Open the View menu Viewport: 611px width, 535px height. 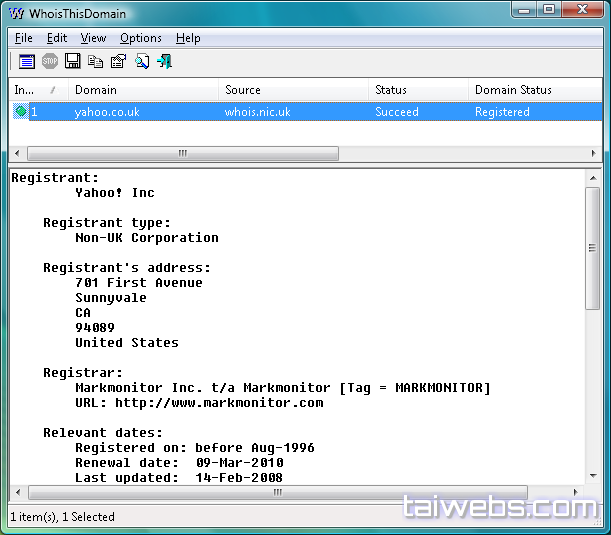coord(93,38)
